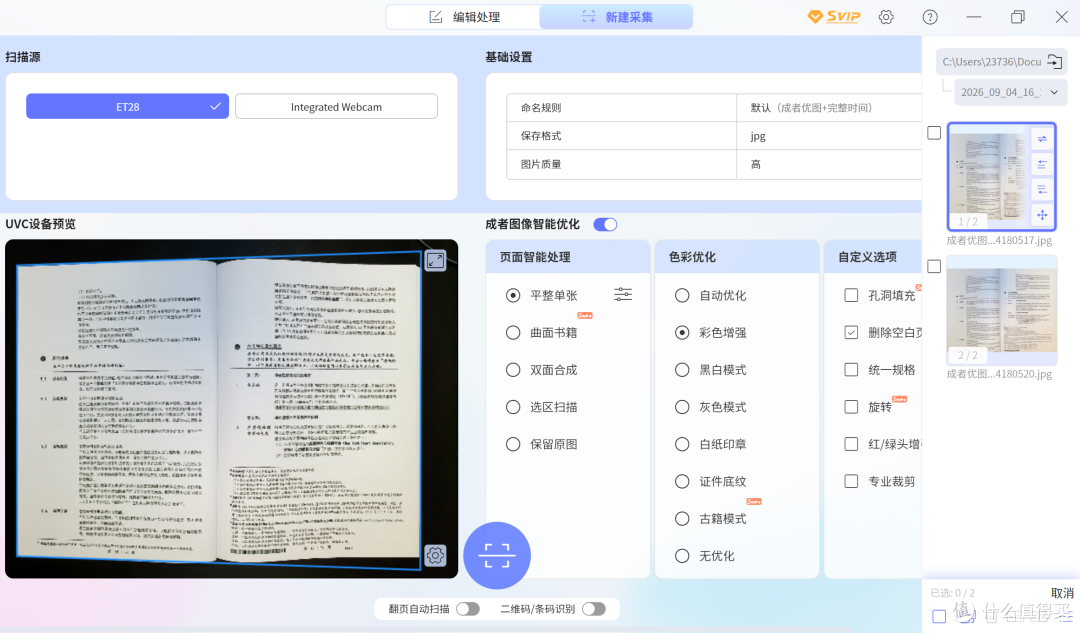Select 证件底纹 color option
This screenshot has height=633, width=1080.
coord(682,481)
